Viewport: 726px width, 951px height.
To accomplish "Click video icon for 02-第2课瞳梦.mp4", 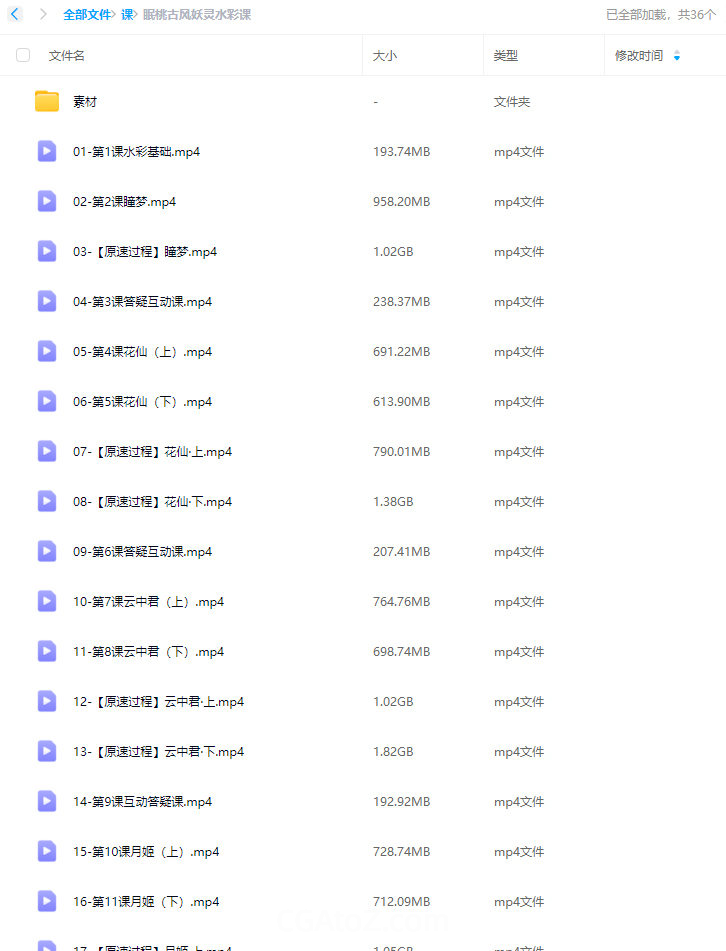I will click(47, 201).
